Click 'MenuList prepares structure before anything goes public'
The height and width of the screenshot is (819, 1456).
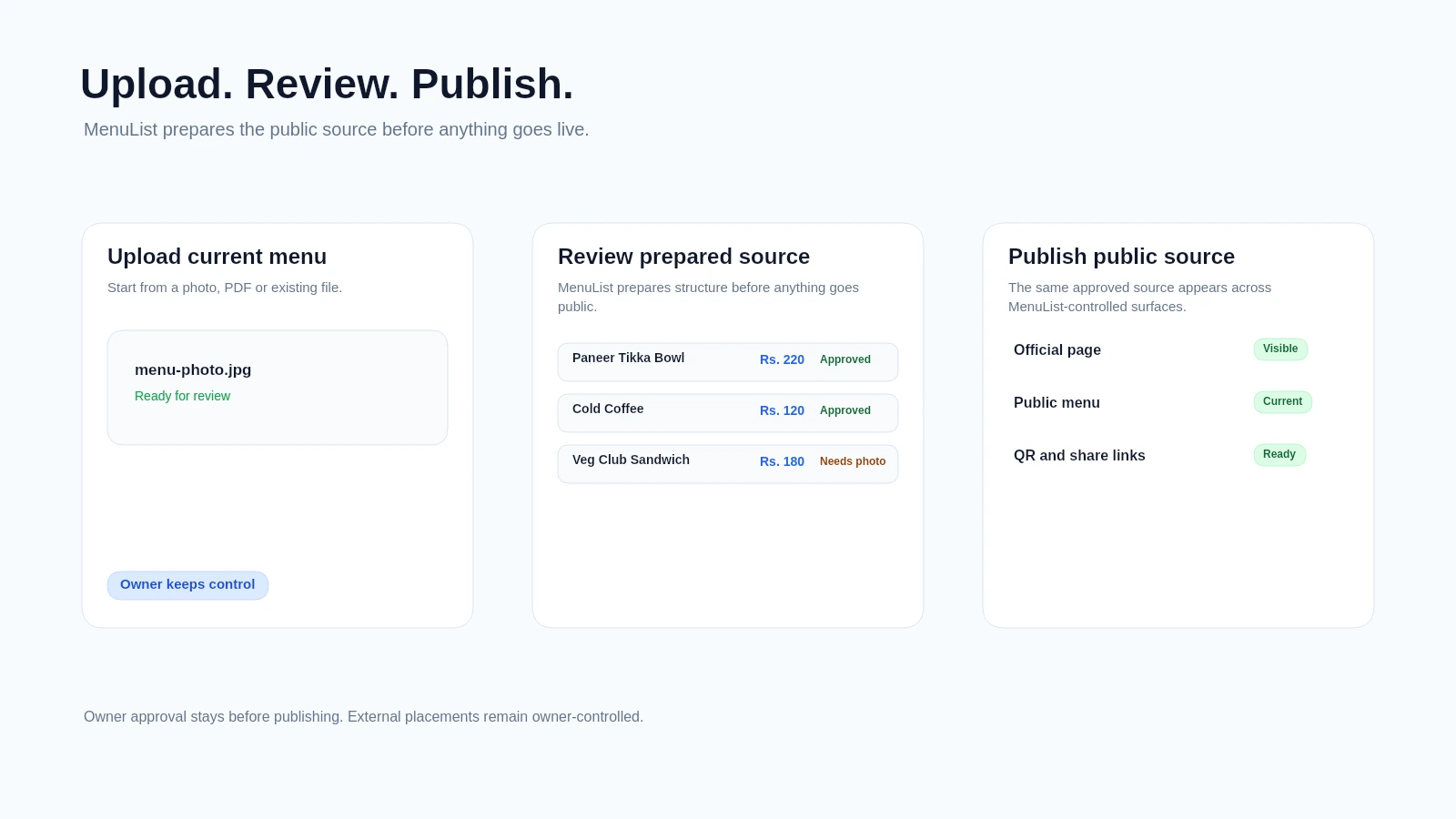tap(708, 297)
